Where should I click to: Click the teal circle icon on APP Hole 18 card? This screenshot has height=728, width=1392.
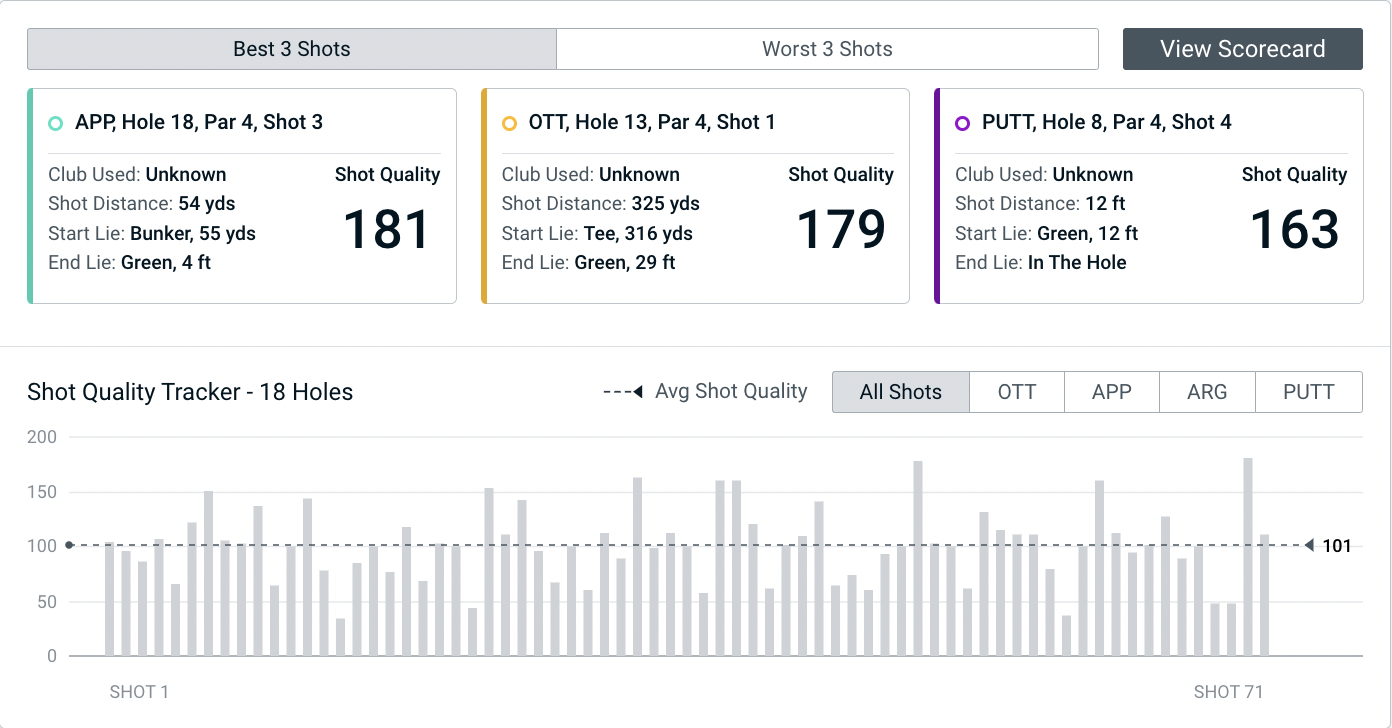56,123
